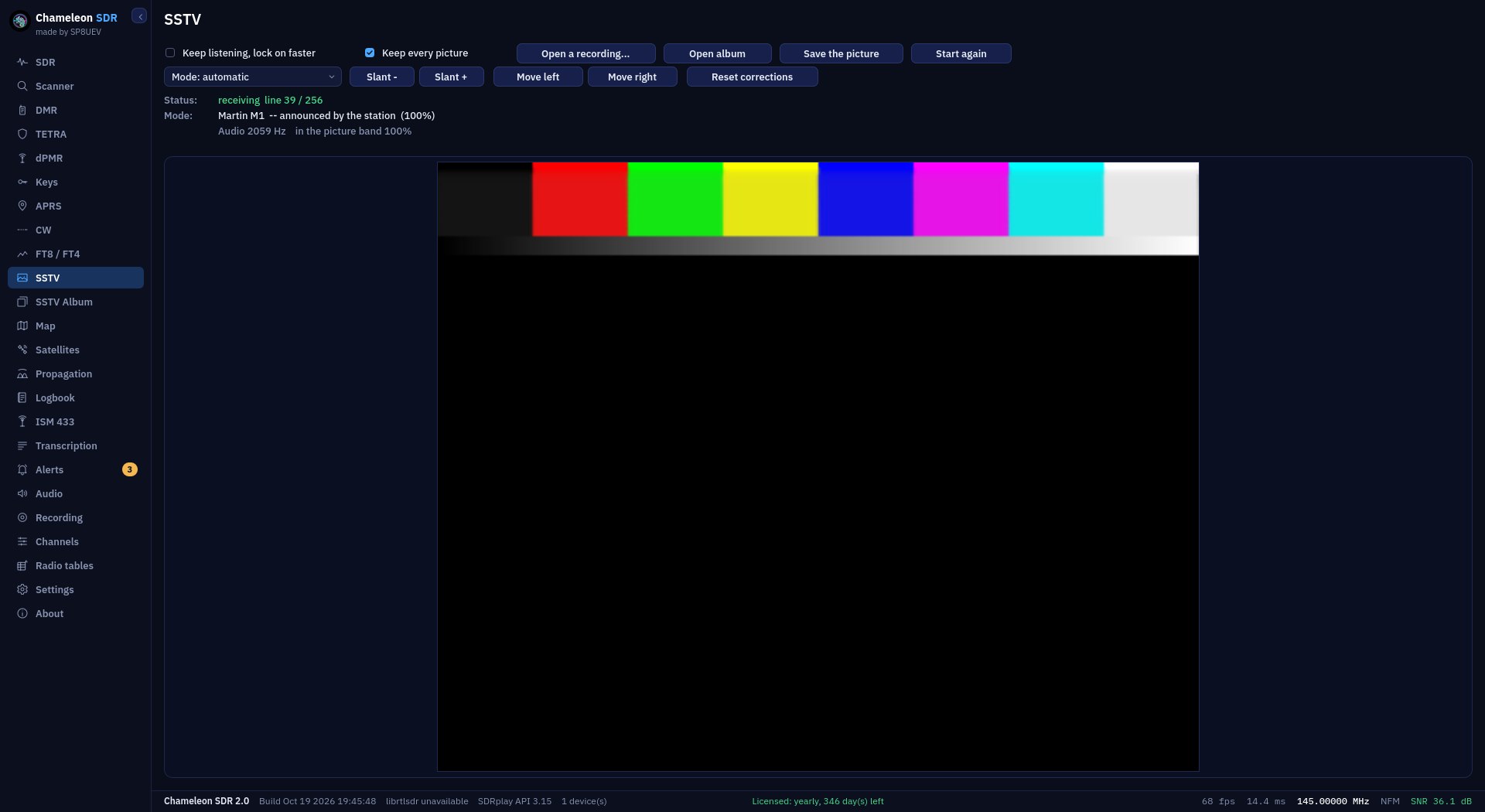Click Open a recording... button

[585, 53]
